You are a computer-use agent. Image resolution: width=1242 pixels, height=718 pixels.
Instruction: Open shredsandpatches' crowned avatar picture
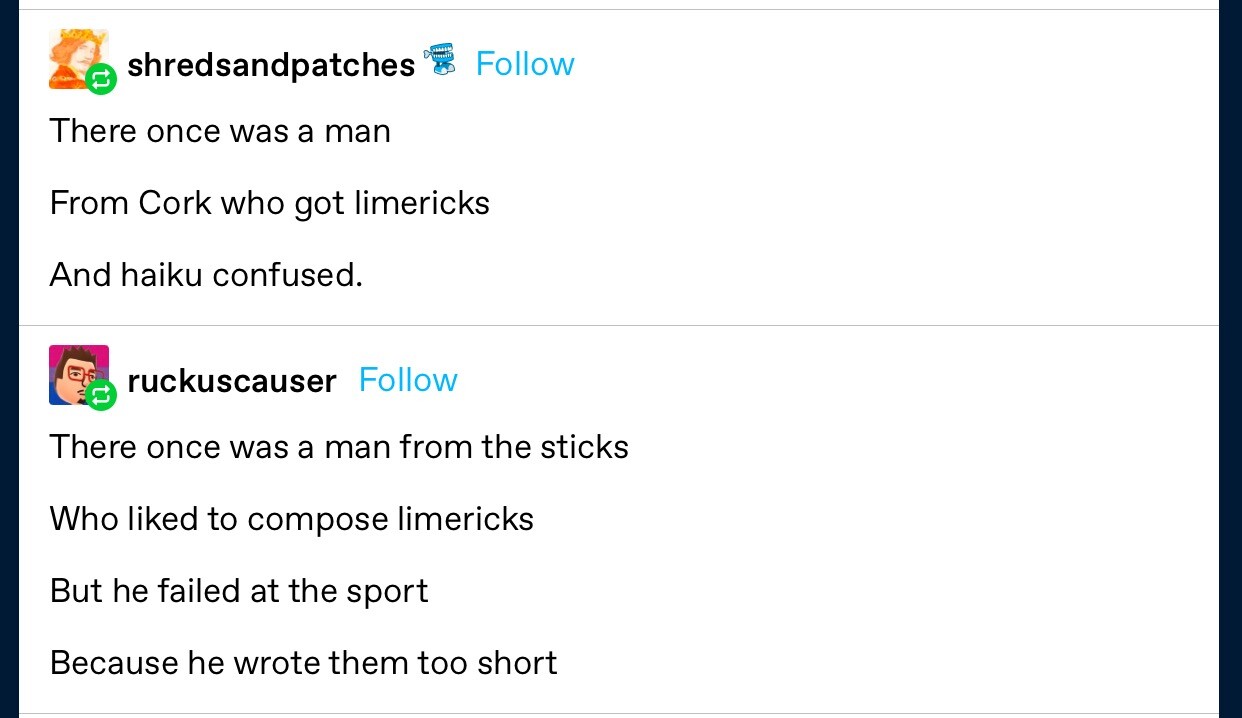click(x=74, y=56)
